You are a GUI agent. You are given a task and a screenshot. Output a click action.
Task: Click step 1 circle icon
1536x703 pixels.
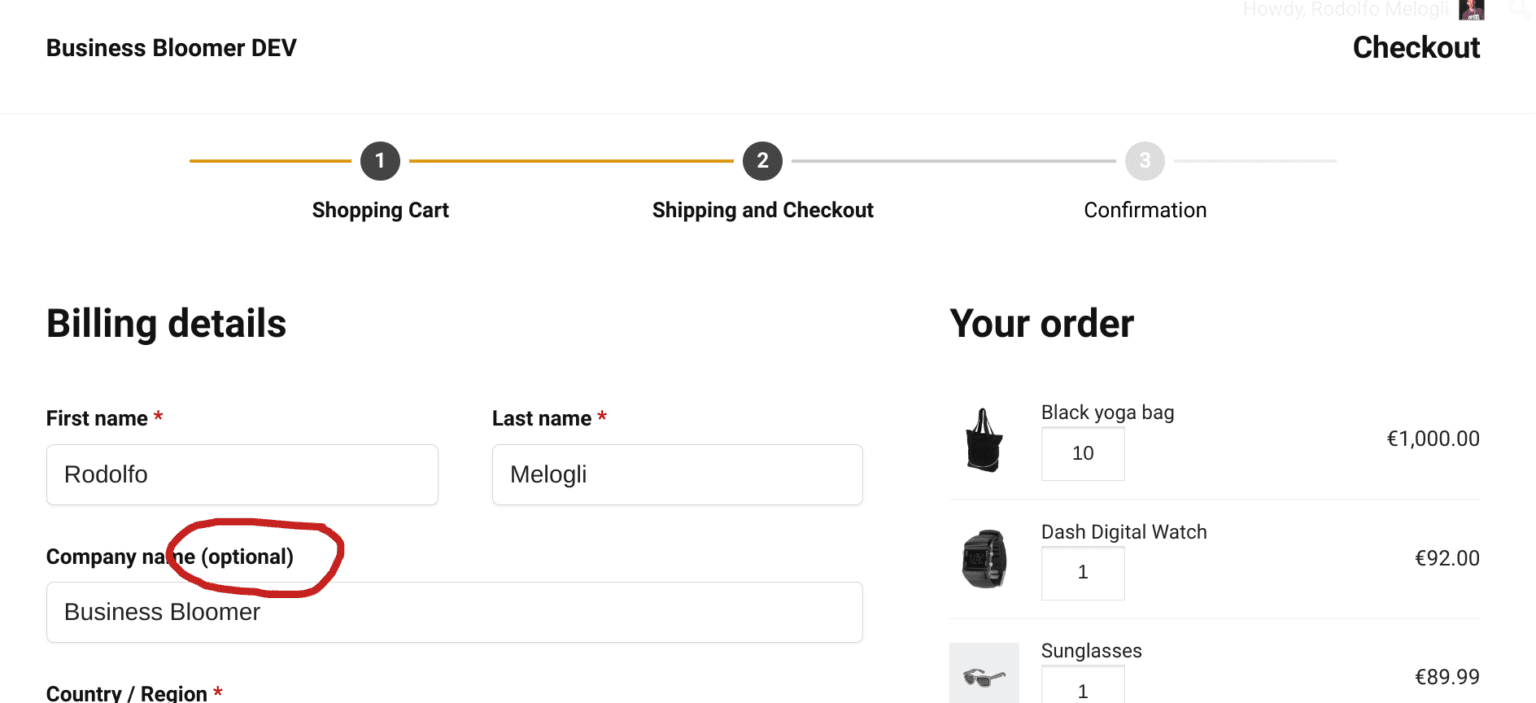380,161
